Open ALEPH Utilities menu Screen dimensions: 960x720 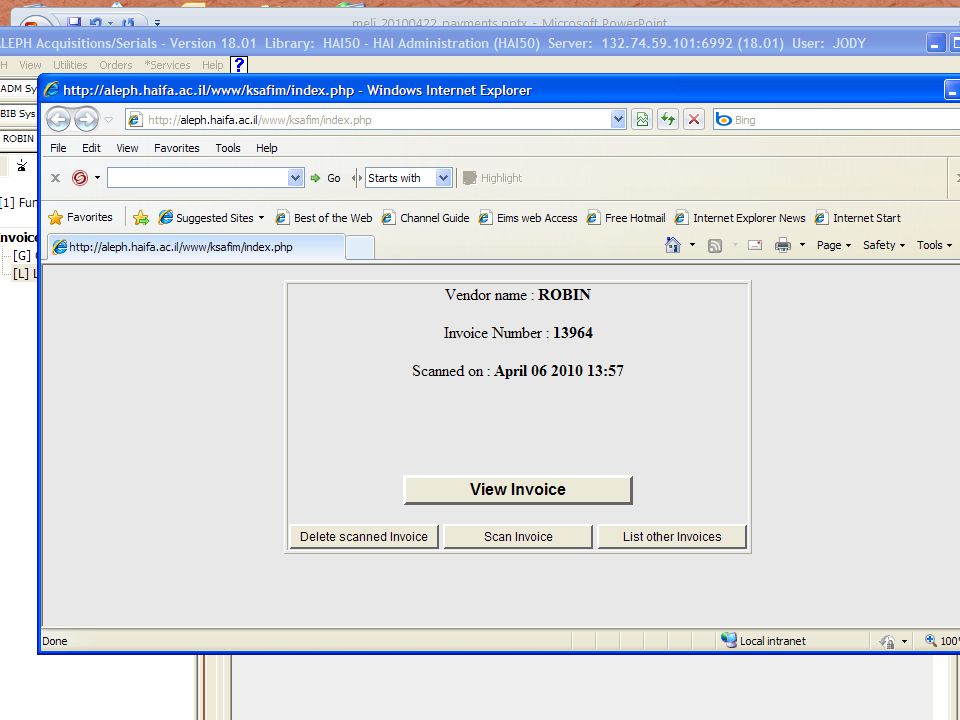tap(70, 65)
